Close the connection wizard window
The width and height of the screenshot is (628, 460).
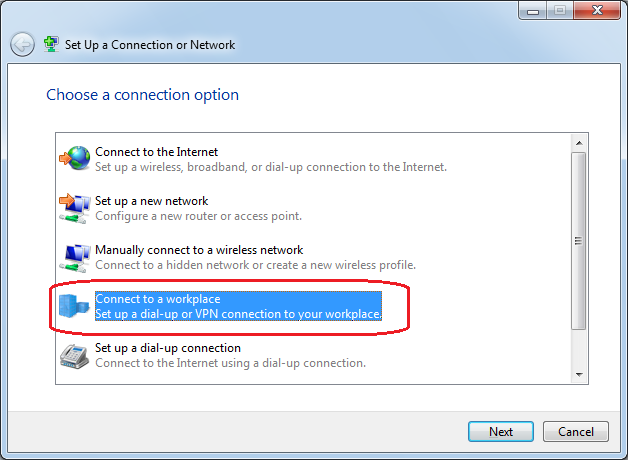click(x=596, y=10)
